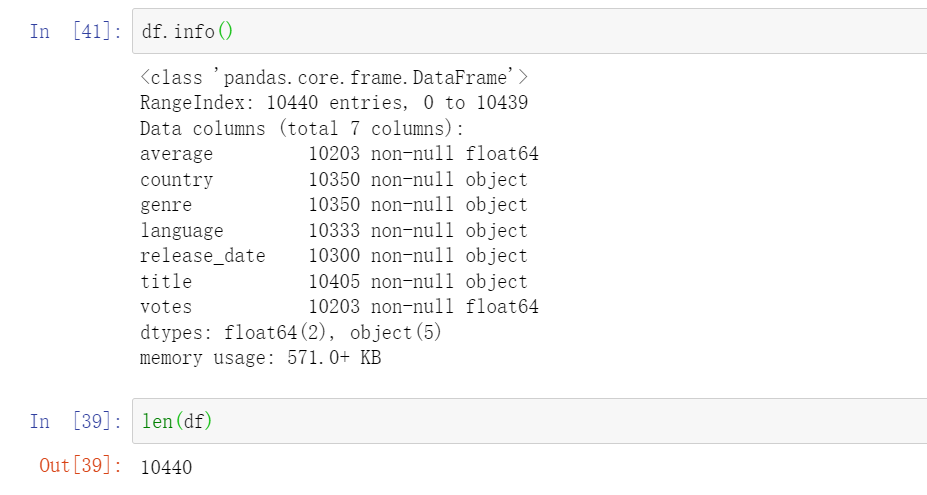This screenshot has width=927, height=495.
Task: Click the 'language' column row
Action: click(x=333, y=231)
